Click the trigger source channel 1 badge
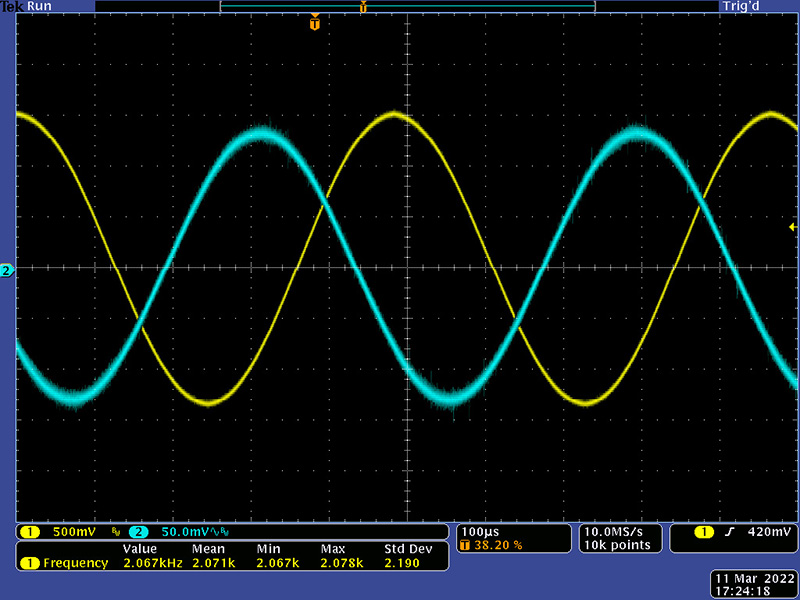Viewport: 800px width, 600px height. tap(704, 531)
